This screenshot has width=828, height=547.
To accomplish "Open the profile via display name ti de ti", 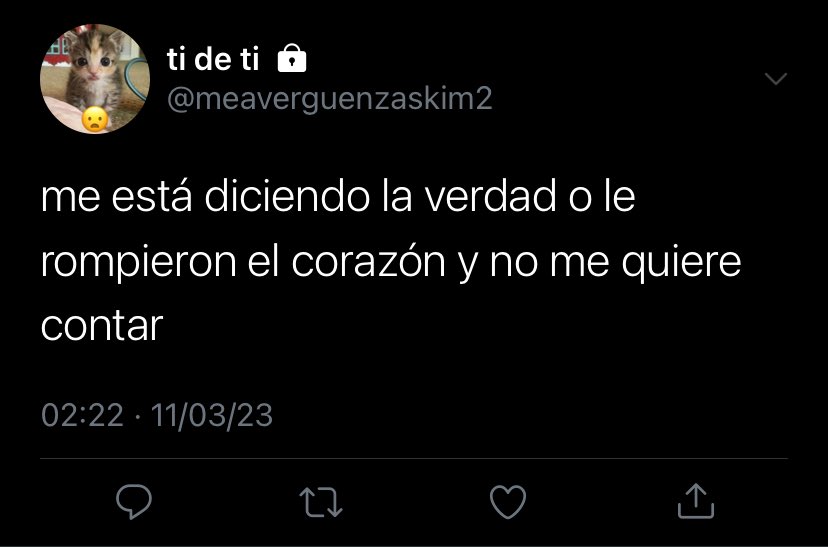I will click(x=213, y=59).
